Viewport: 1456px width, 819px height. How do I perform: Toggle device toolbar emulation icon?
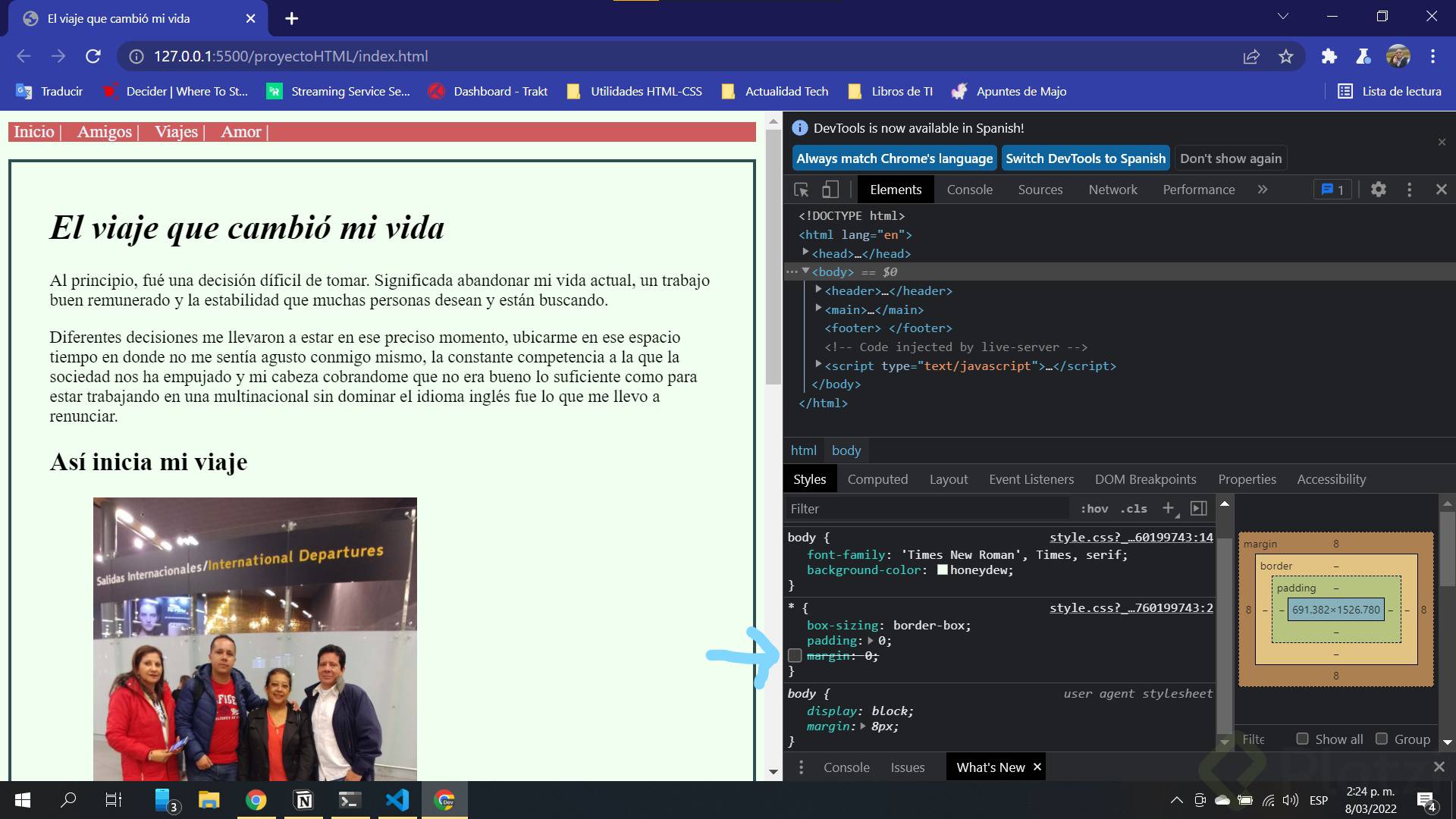tap(830, 190)
